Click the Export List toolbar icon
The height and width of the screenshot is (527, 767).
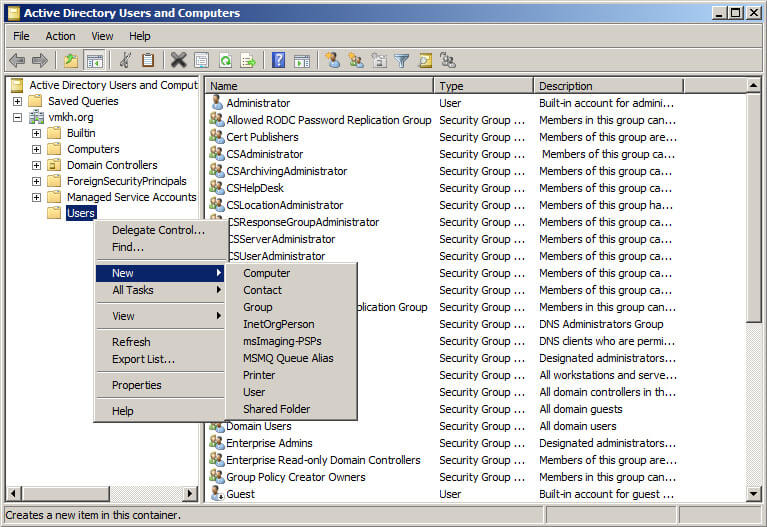pos(248,61)
